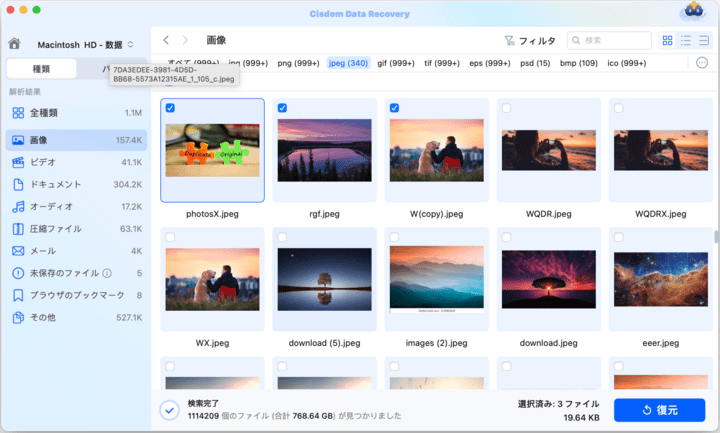Show more file formats via ellipsis button

(x=702, y=63)
